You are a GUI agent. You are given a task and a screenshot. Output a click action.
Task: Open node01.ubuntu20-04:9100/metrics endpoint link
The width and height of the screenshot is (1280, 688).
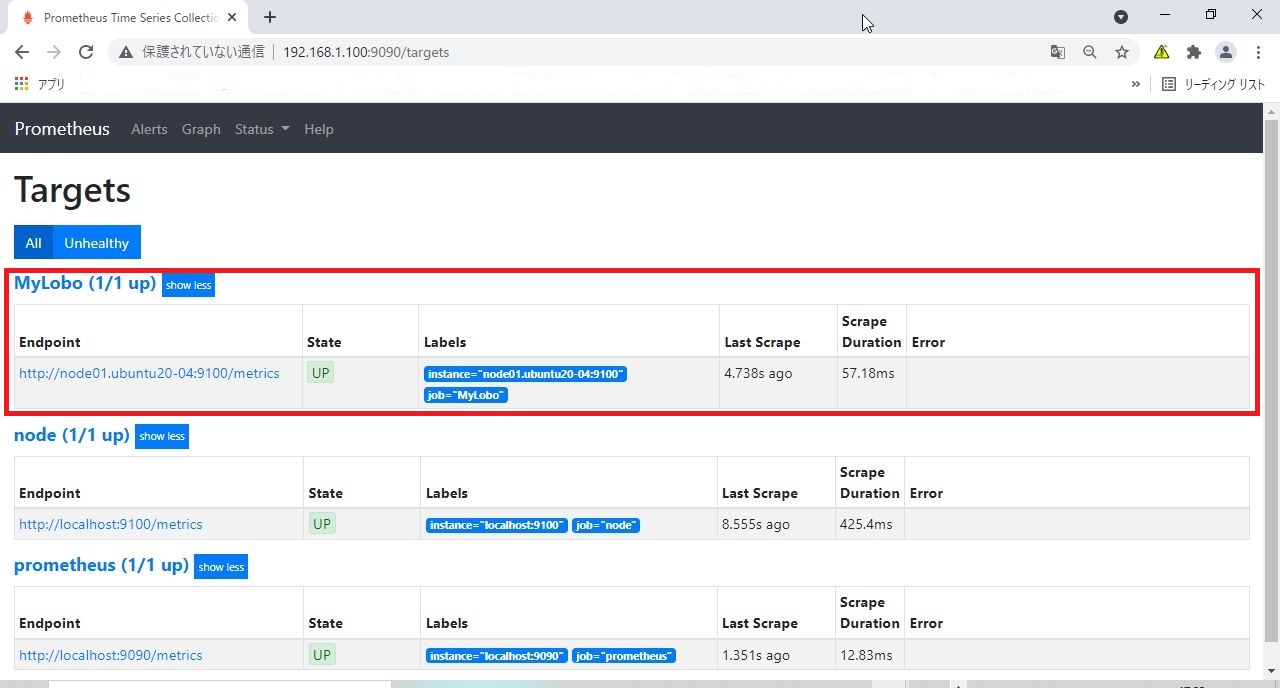(x=149, y=373)
